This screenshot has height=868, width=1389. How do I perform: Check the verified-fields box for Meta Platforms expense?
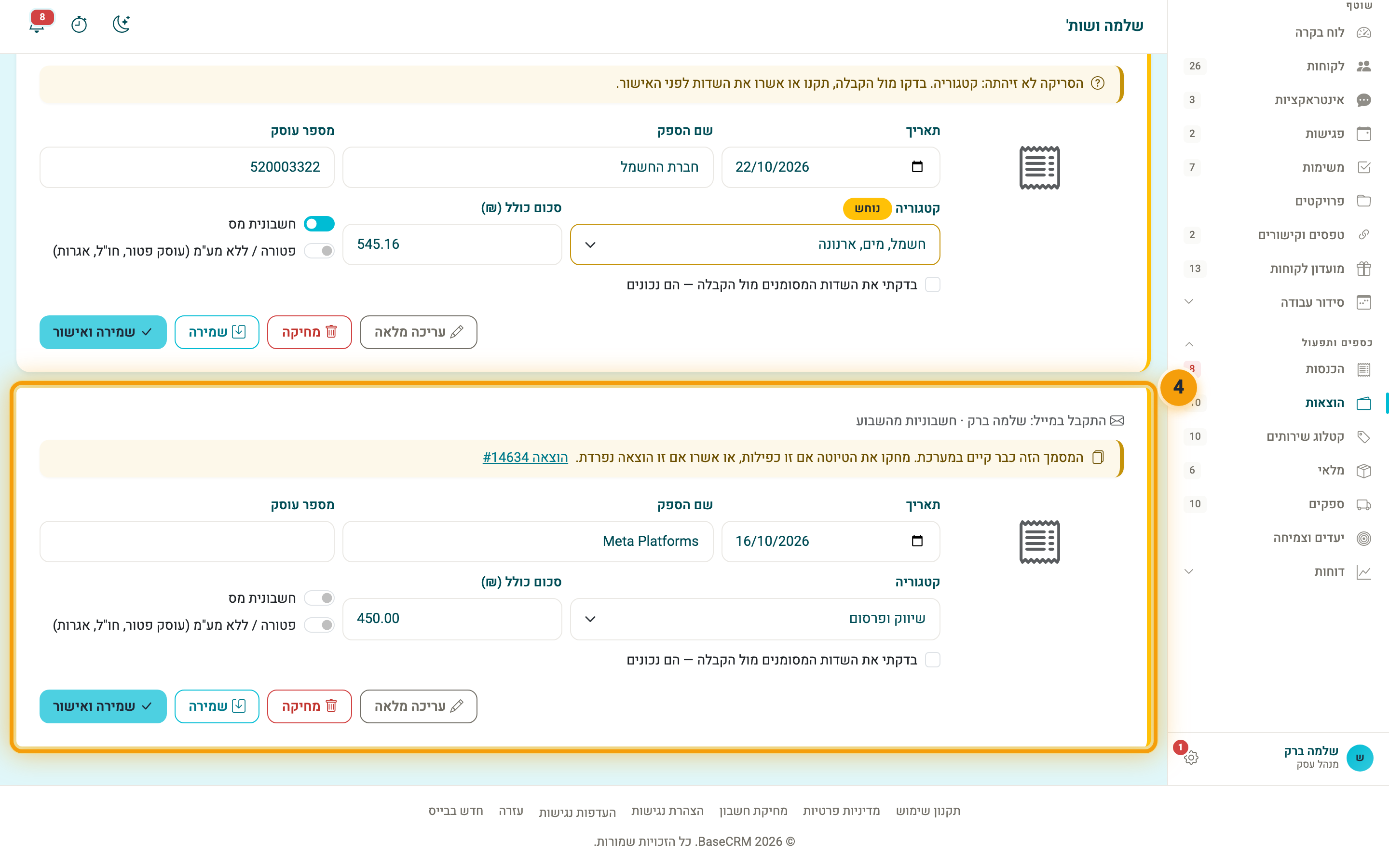click(933, 660)
